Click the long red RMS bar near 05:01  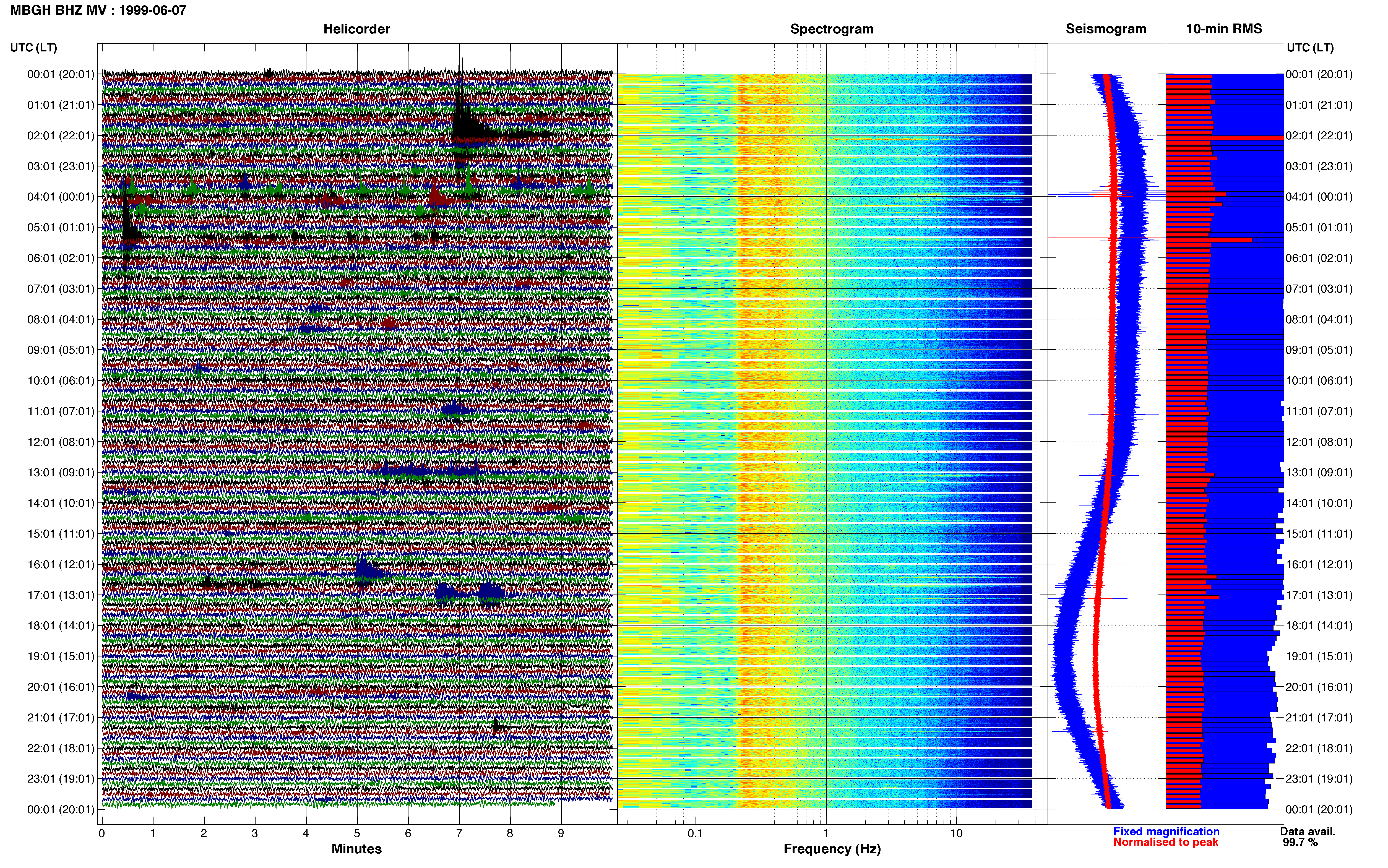click(1209, 240)
